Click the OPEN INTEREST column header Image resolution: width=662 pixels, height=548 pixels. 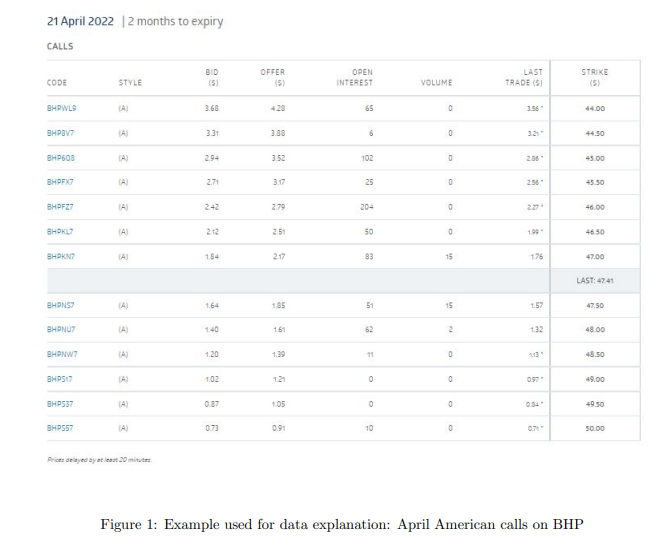click(355, 78)
